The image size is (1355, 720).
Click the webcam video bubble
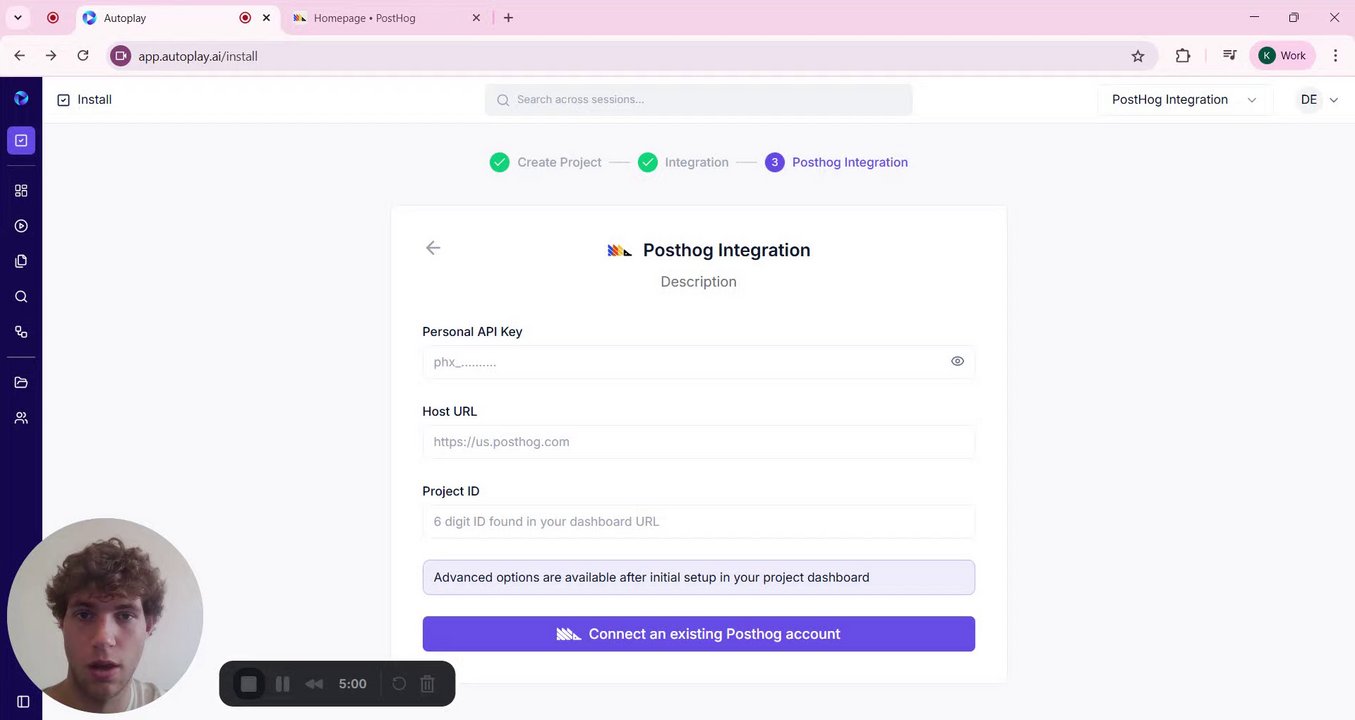pyautogui.click(x=105, y=616)
